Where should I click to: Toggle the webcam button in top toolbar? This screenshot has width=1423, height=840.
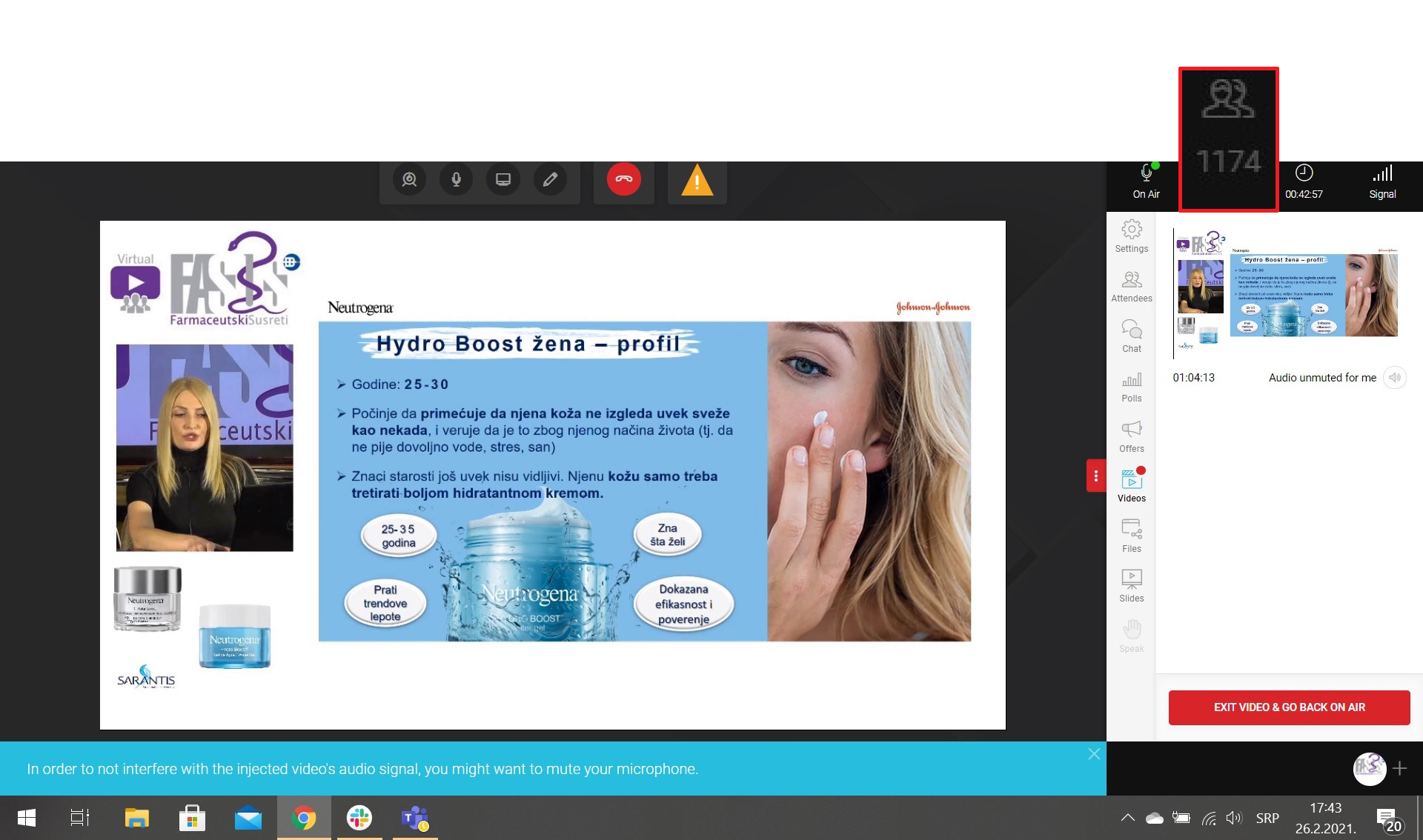[409, 180]
